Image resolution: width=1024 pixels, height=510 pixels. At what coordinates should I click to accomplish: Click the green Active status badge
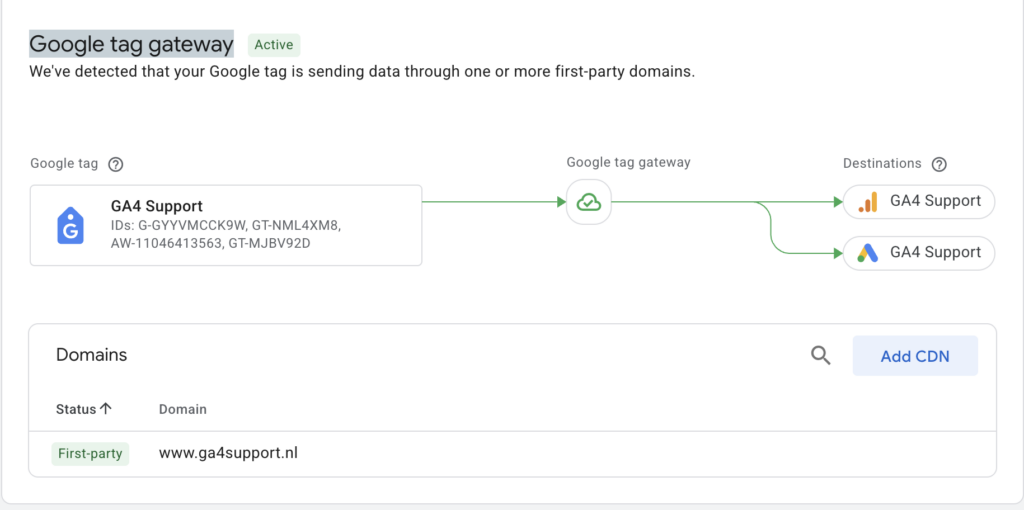274,45
